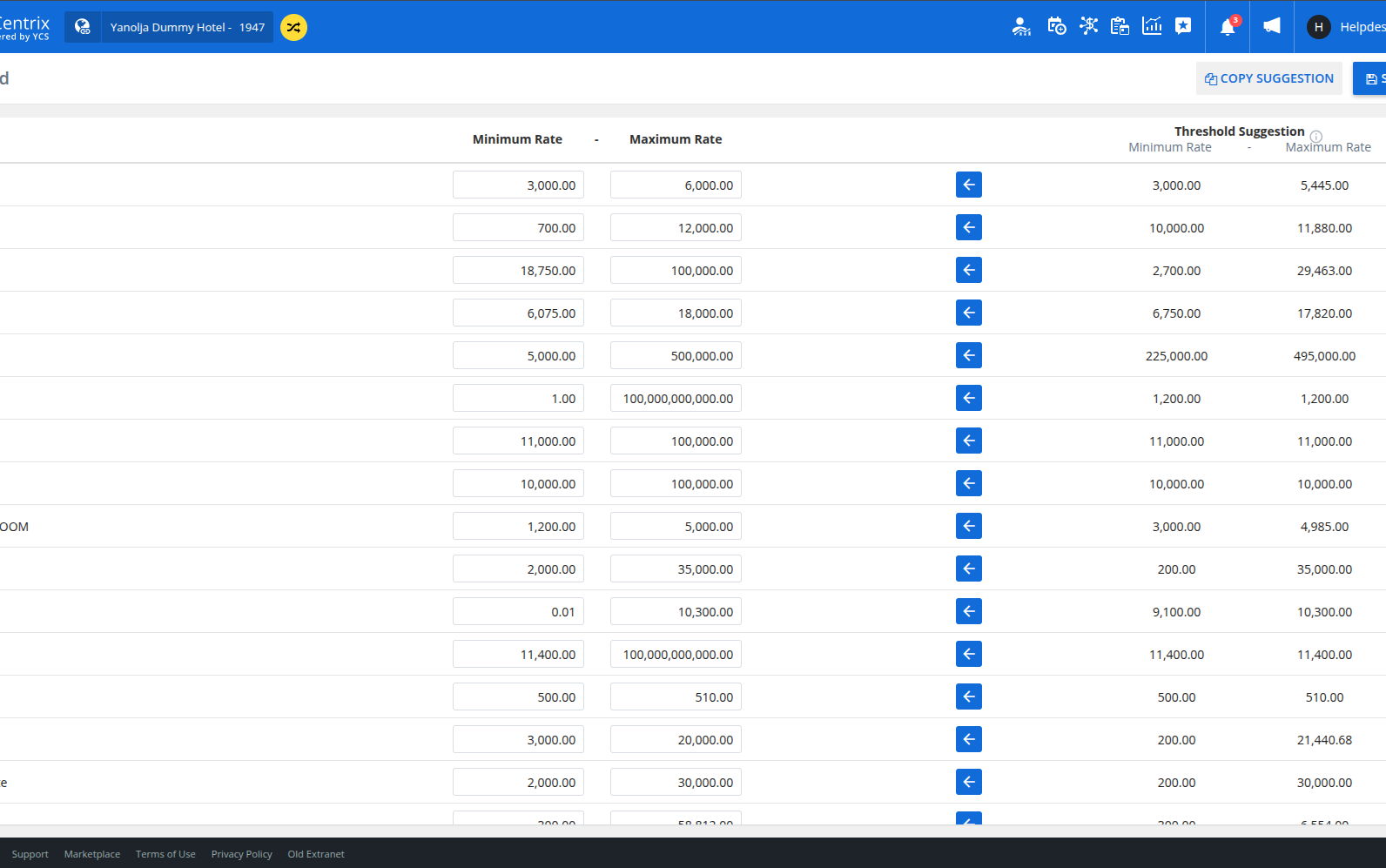Click maximum rate field showing 510.00
Image resolution: width=1386 pixels, height=868 pixels.
[x=676, y=697]
